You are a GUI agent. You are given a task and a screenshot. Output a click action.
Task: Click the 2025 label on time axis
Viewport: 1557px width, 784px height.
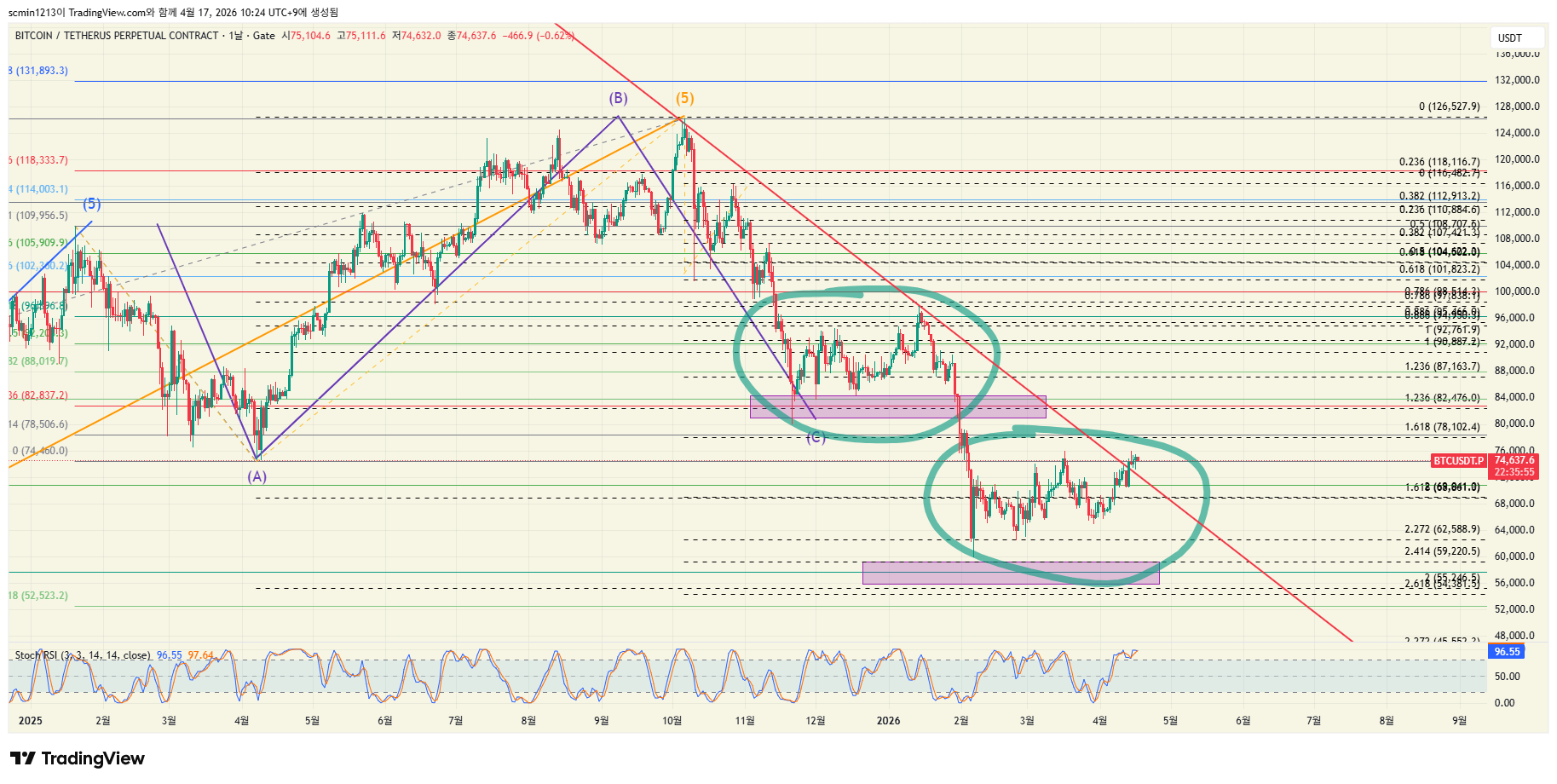(x=30, y=721)
